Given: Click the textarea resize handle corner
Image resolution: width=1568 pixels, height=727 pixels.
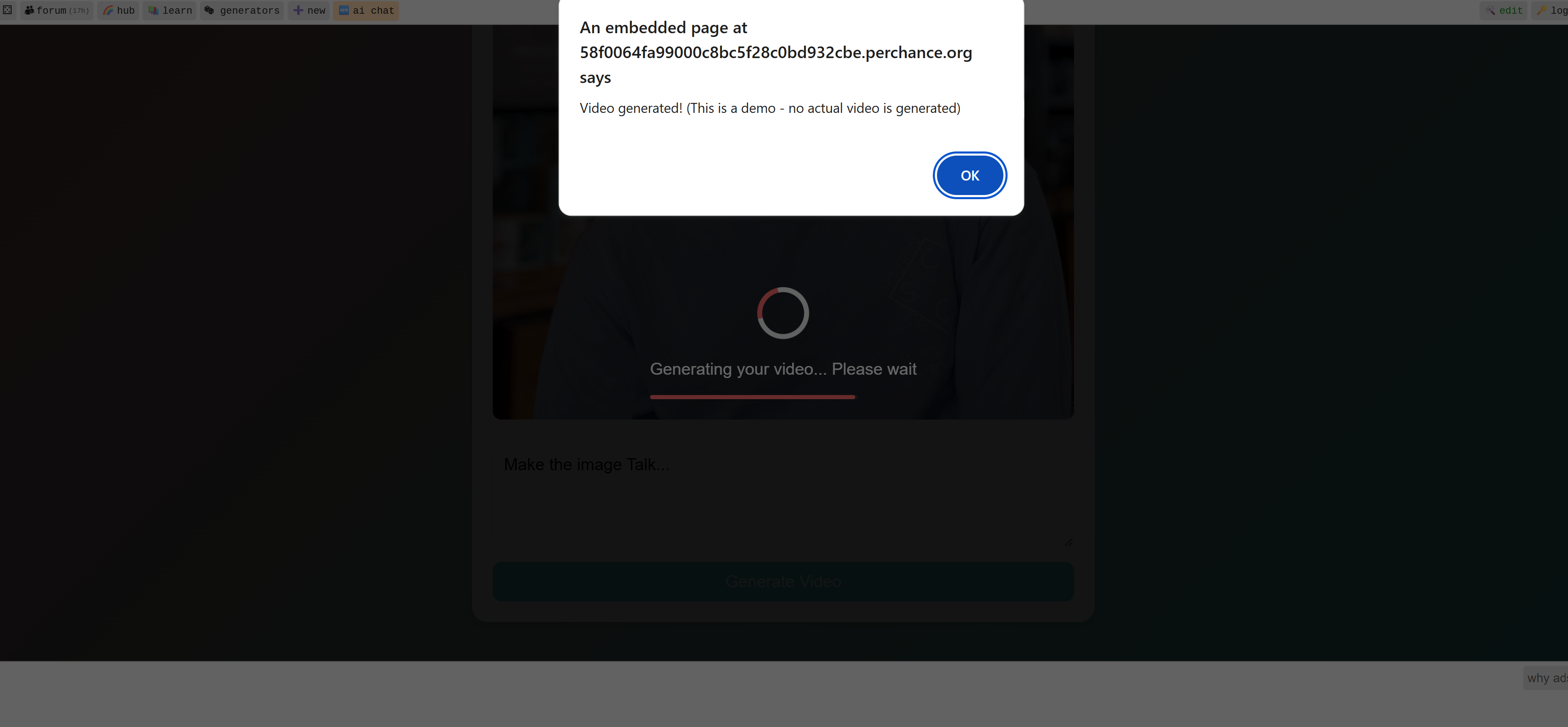Looking at the screenshot, I should (1068, 543).
